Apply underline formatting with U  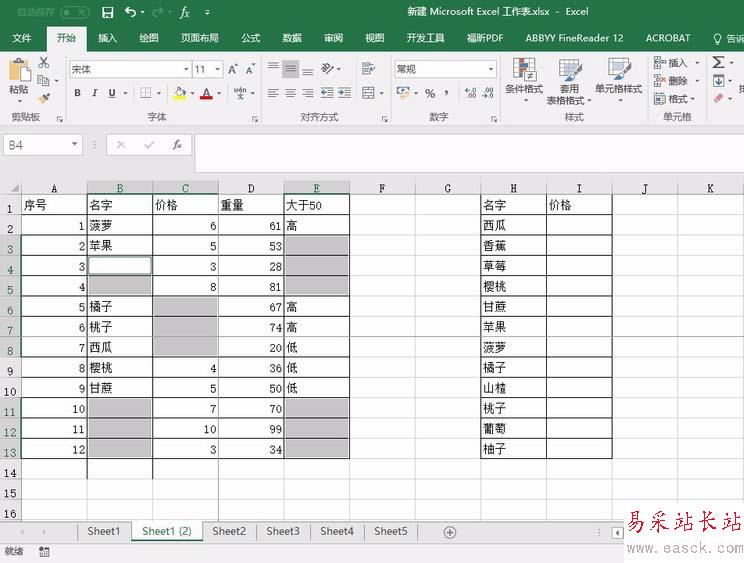click(112, 93)
